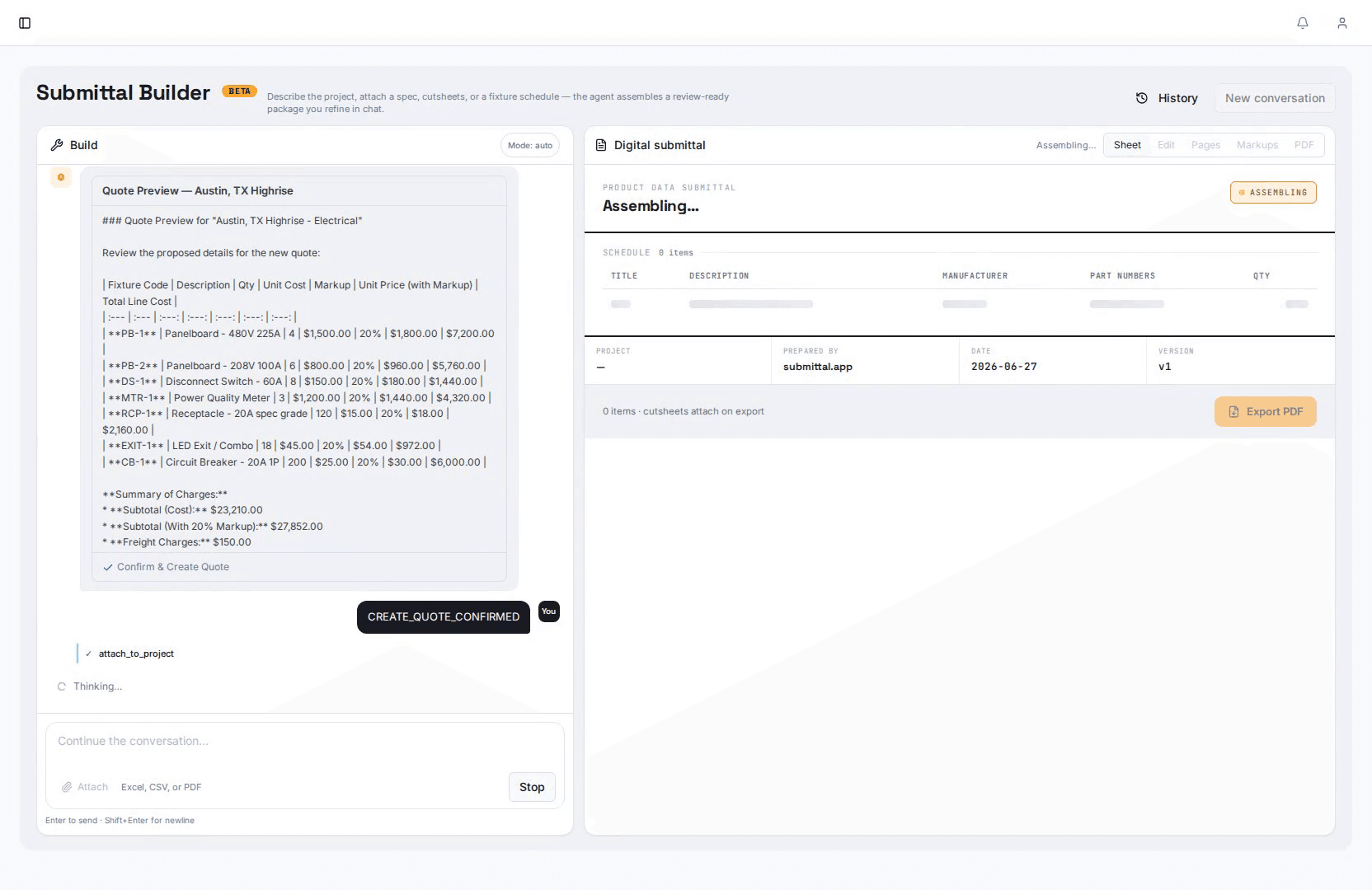Click the Thinking spinner icon

61,686
